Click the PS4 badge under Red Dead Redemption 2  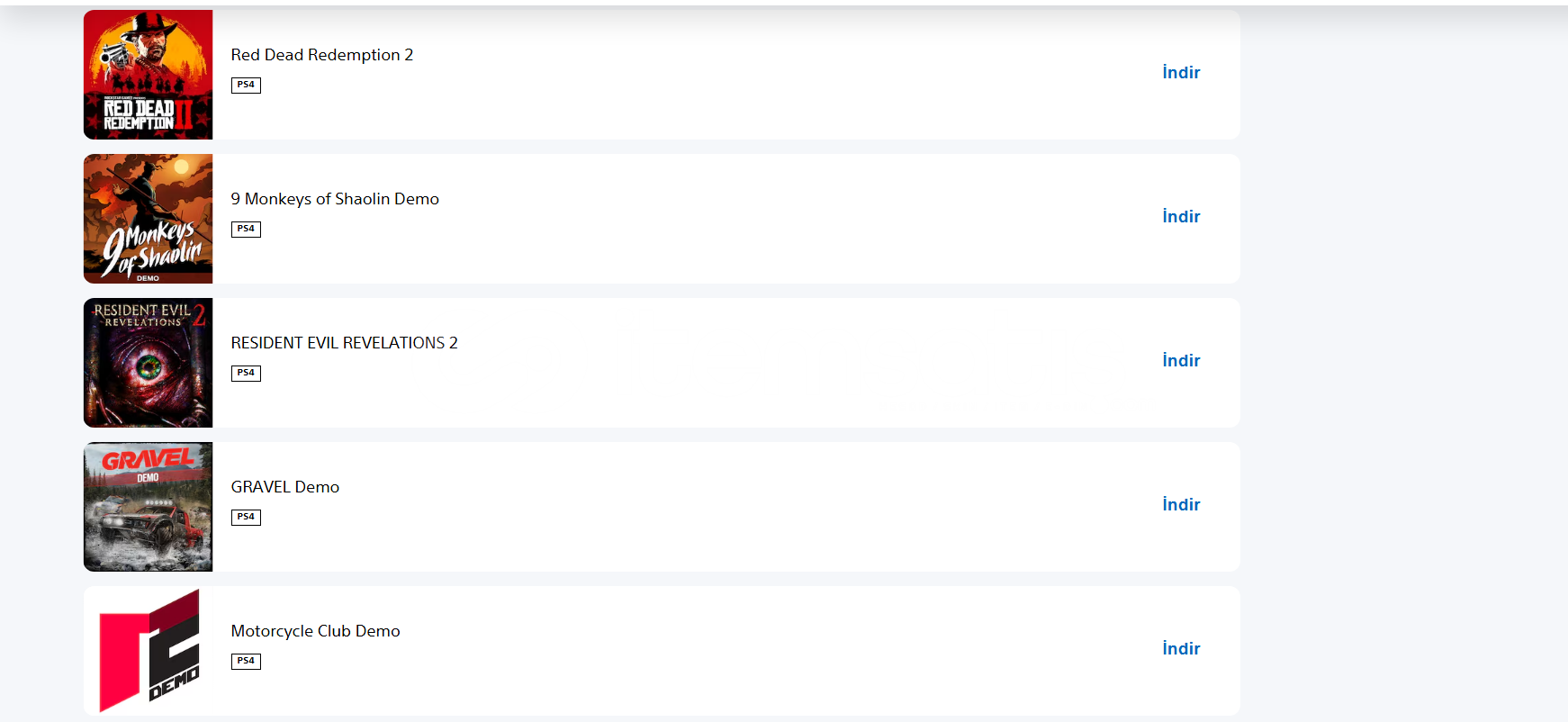click(x=246, y=86)
